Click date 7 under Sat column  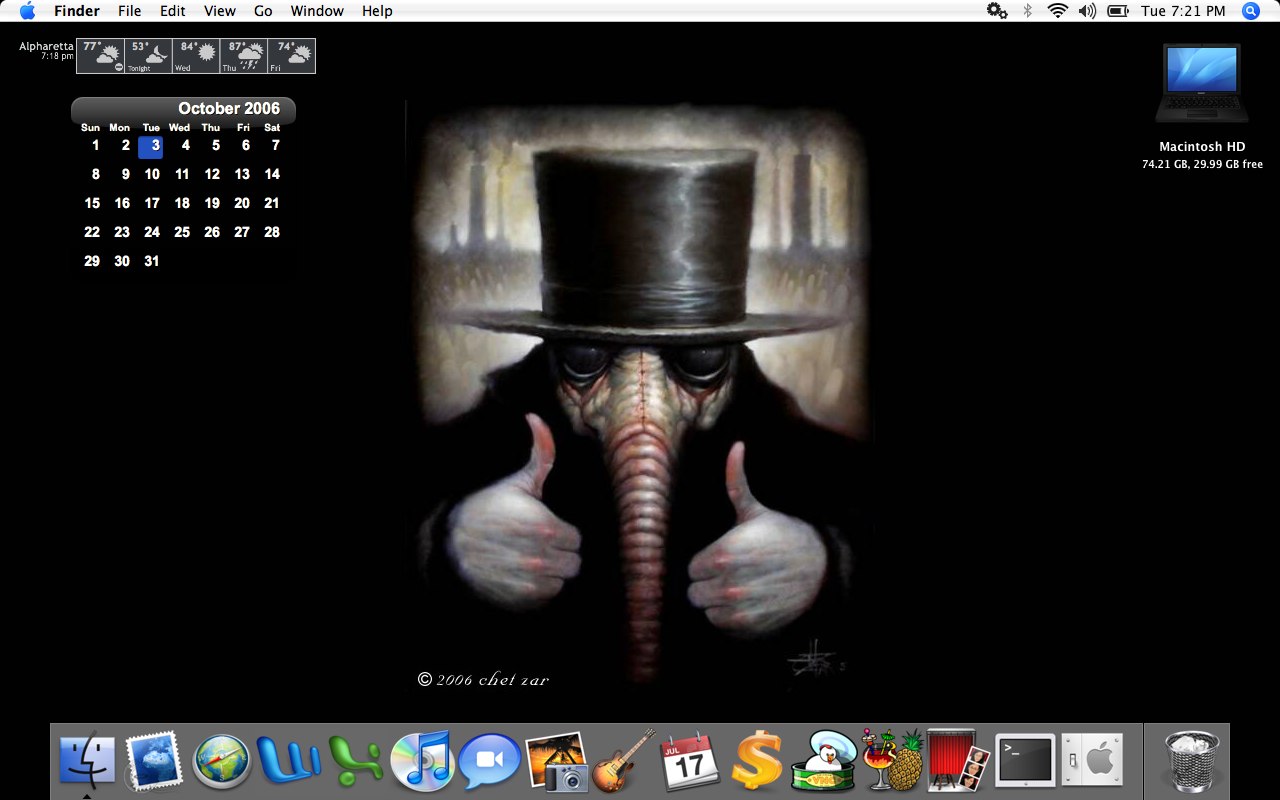click(x=275, y=145)
